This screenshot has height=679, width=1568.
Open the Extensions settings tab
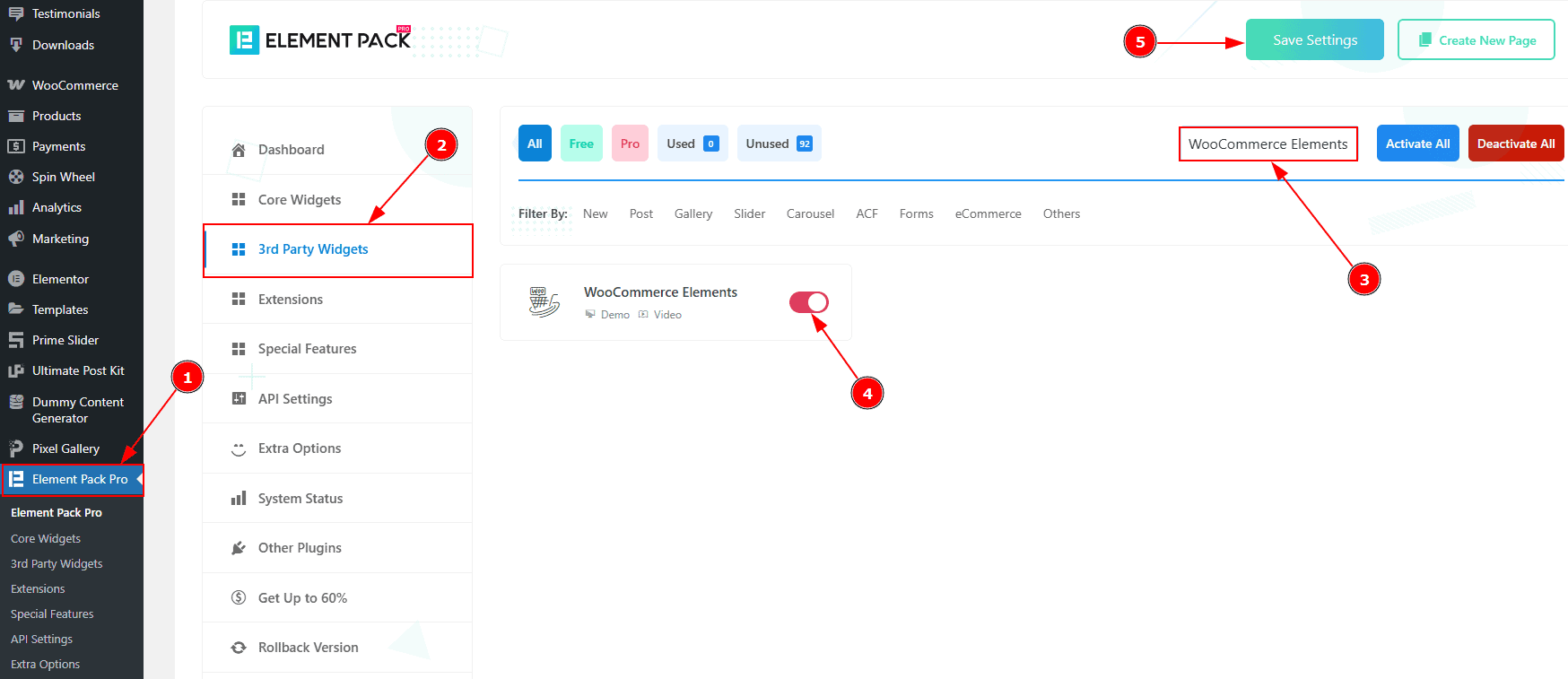pyautogui.click(x=337, y=299)
